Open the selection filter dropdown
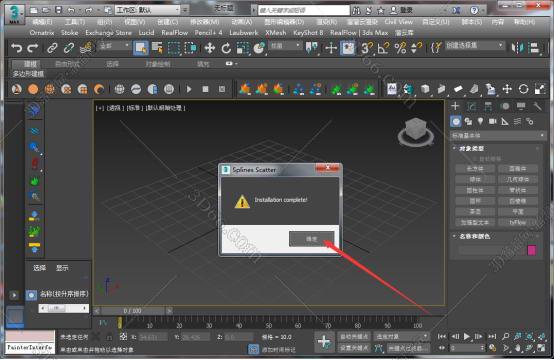This screenshot has height=360, width=554. [114, 46]
